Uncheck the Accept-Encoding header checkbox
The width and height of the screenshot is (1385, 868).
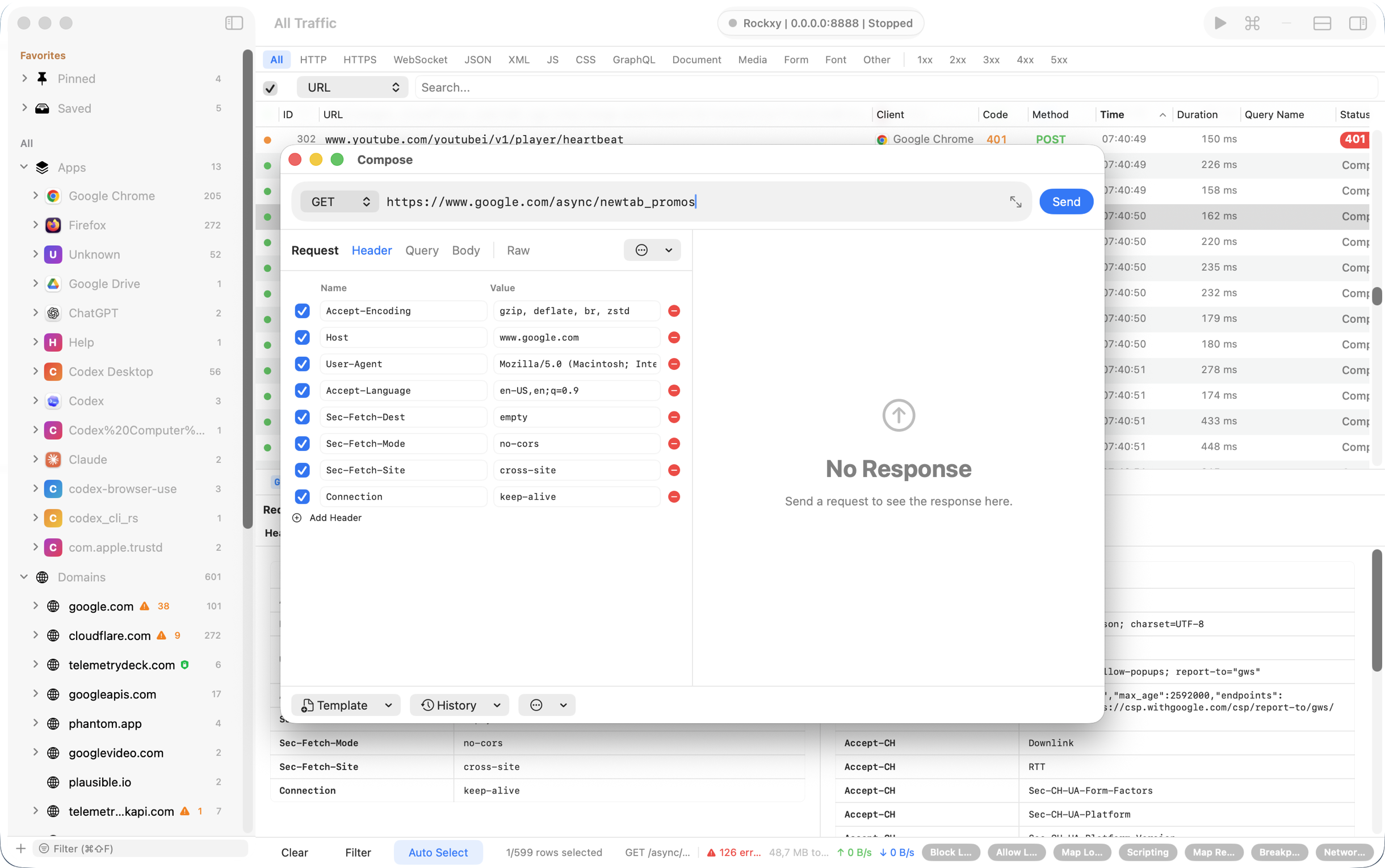(302, 310)
